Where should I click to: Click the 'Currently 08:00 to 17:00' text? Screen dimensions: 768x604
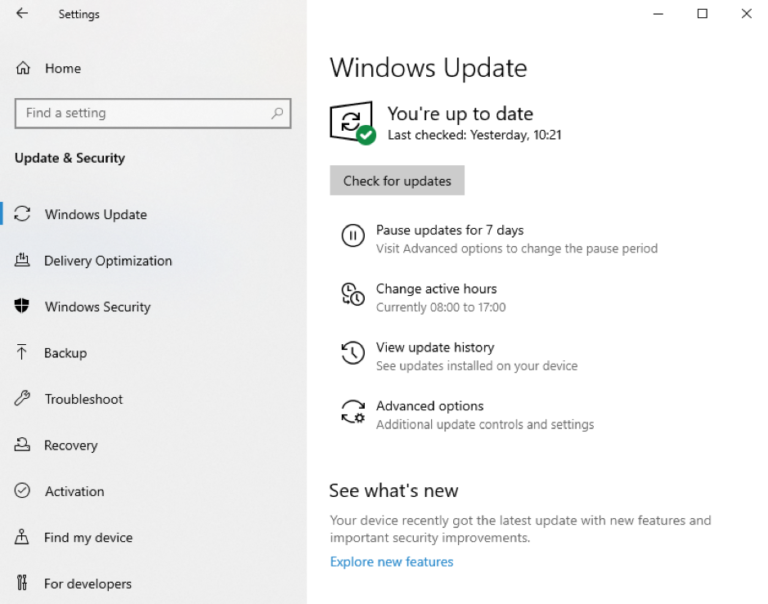(441, 307)
